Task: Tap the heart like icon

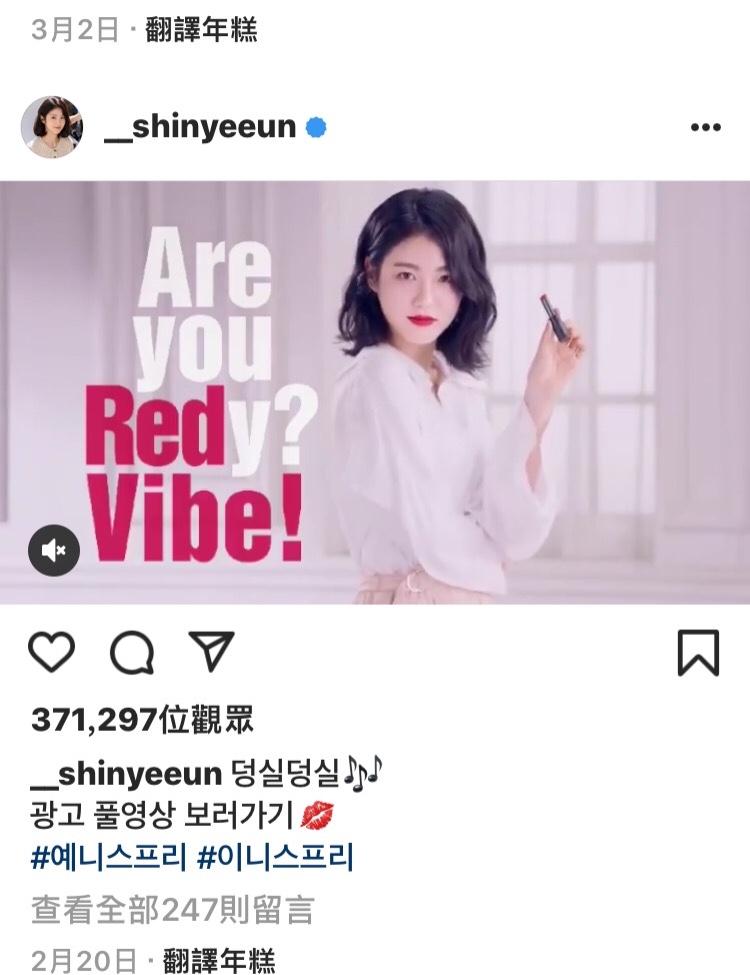Action: (52, 652)
